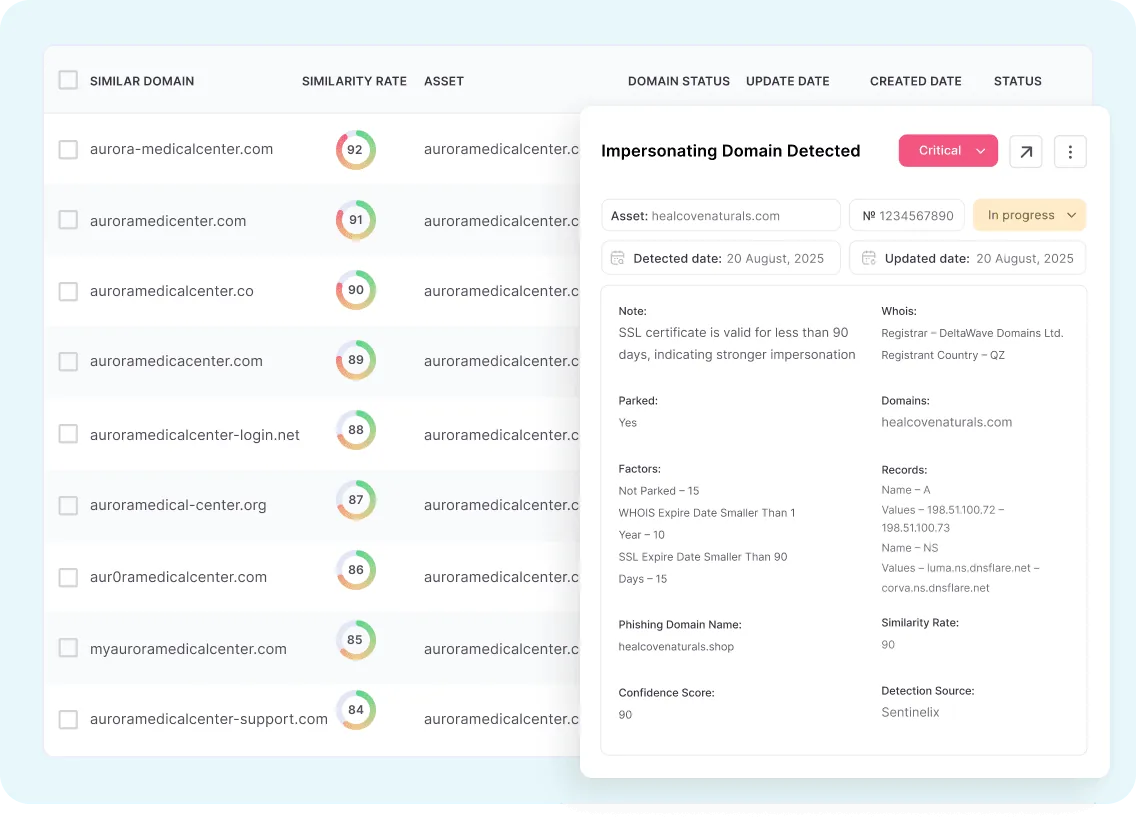Check the box for aurora-medicalcenter.com

pyautogui.click(x=68, y=150)
